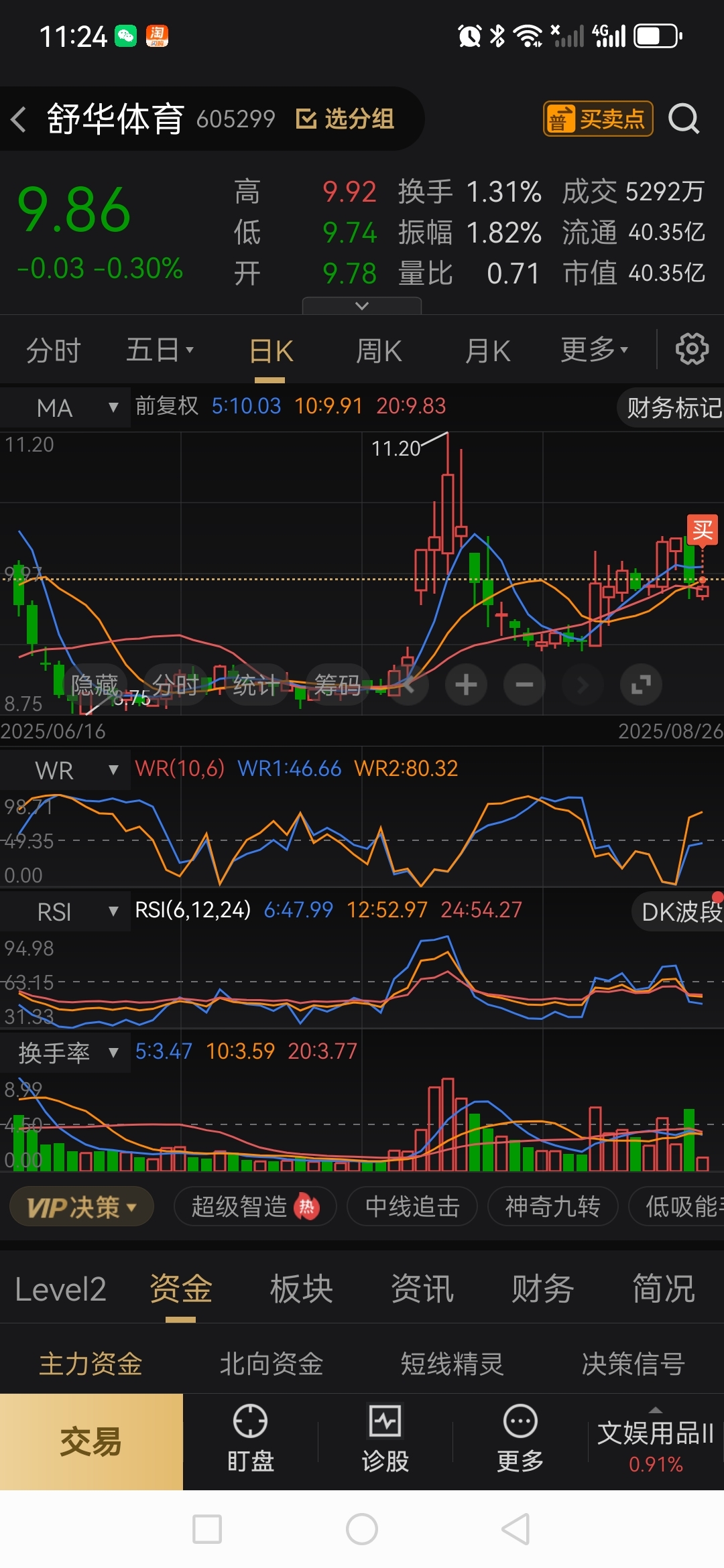This screenshot has width=724, height=1568.
Task: Select 北向资金 sub-tab
Action: pos(271,1364)
